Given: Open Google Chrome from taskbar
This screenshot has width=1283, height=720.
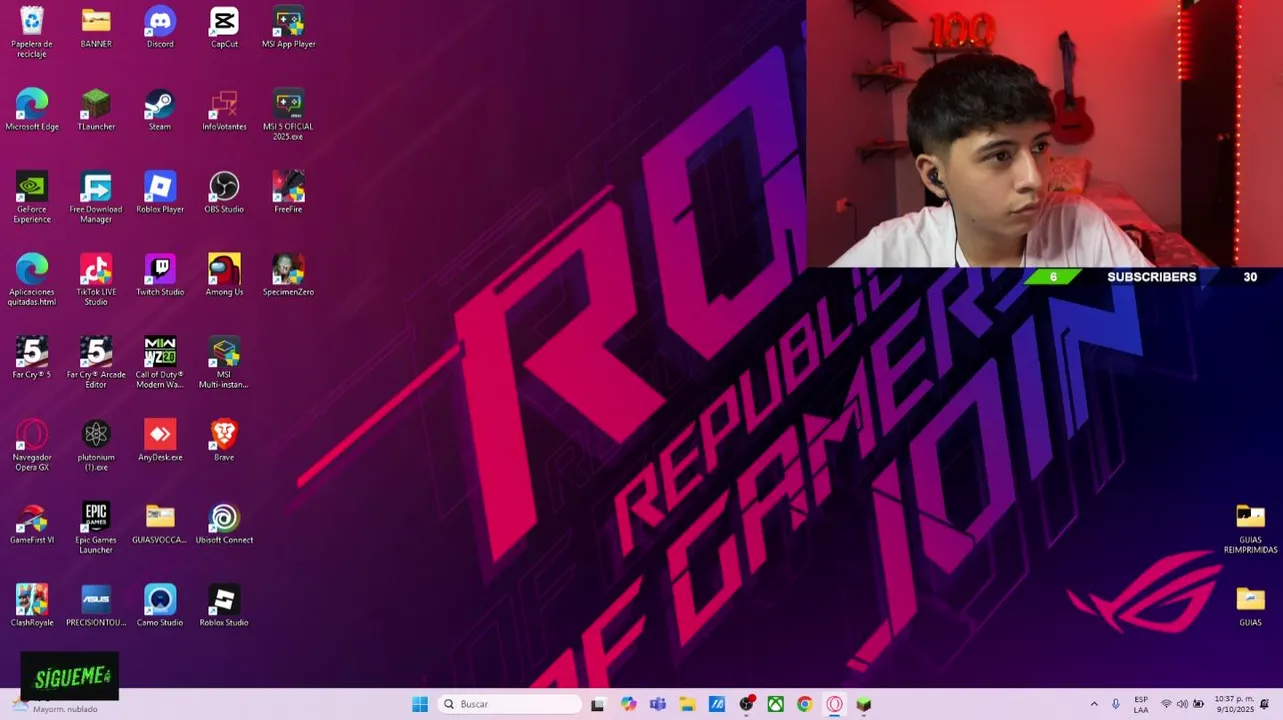Looking at the screenshot, I should point(804,704).
